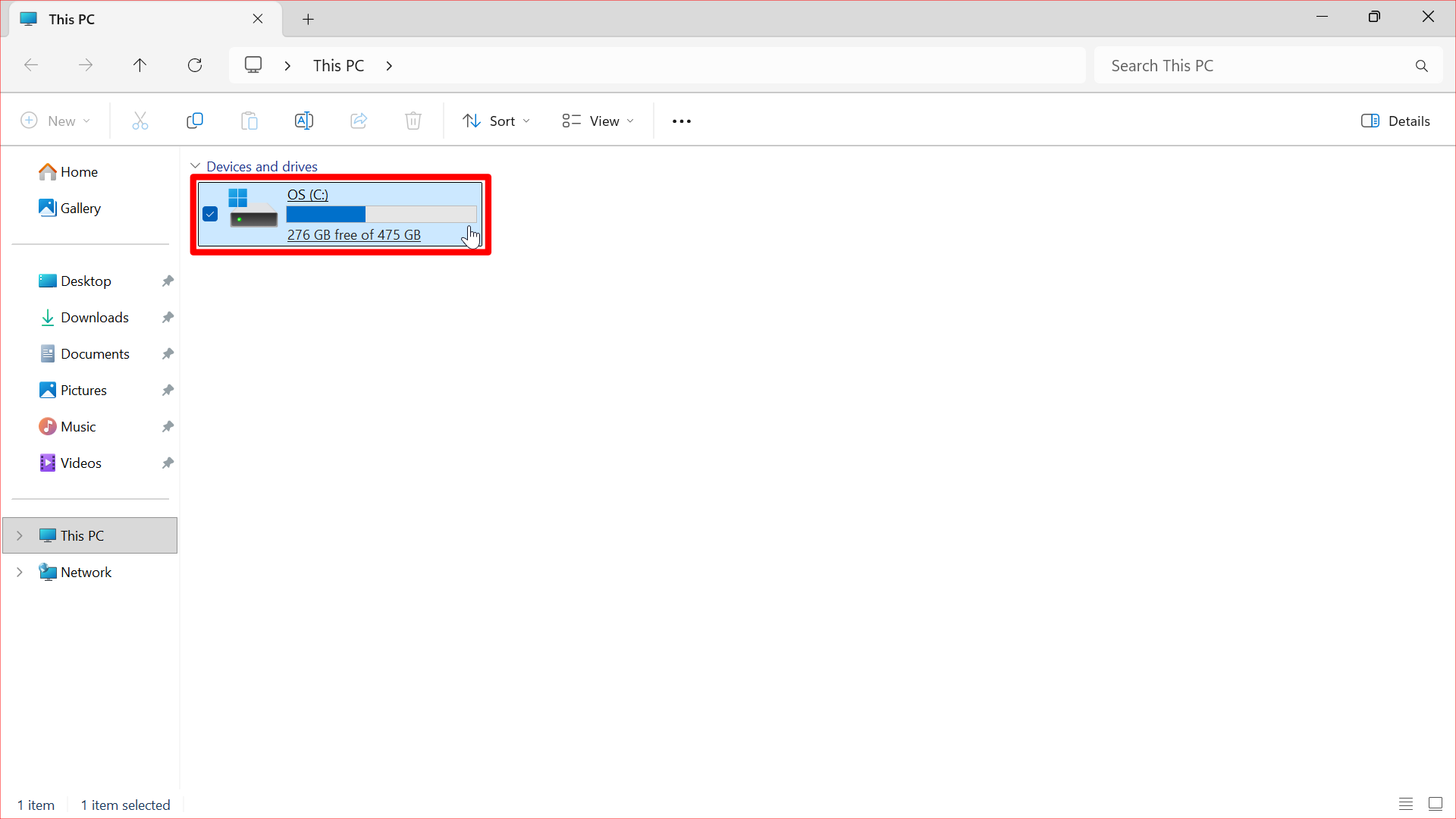Click the OS (C:) storage usage bar
1456x819 pixels.
[x=381, y=214]
